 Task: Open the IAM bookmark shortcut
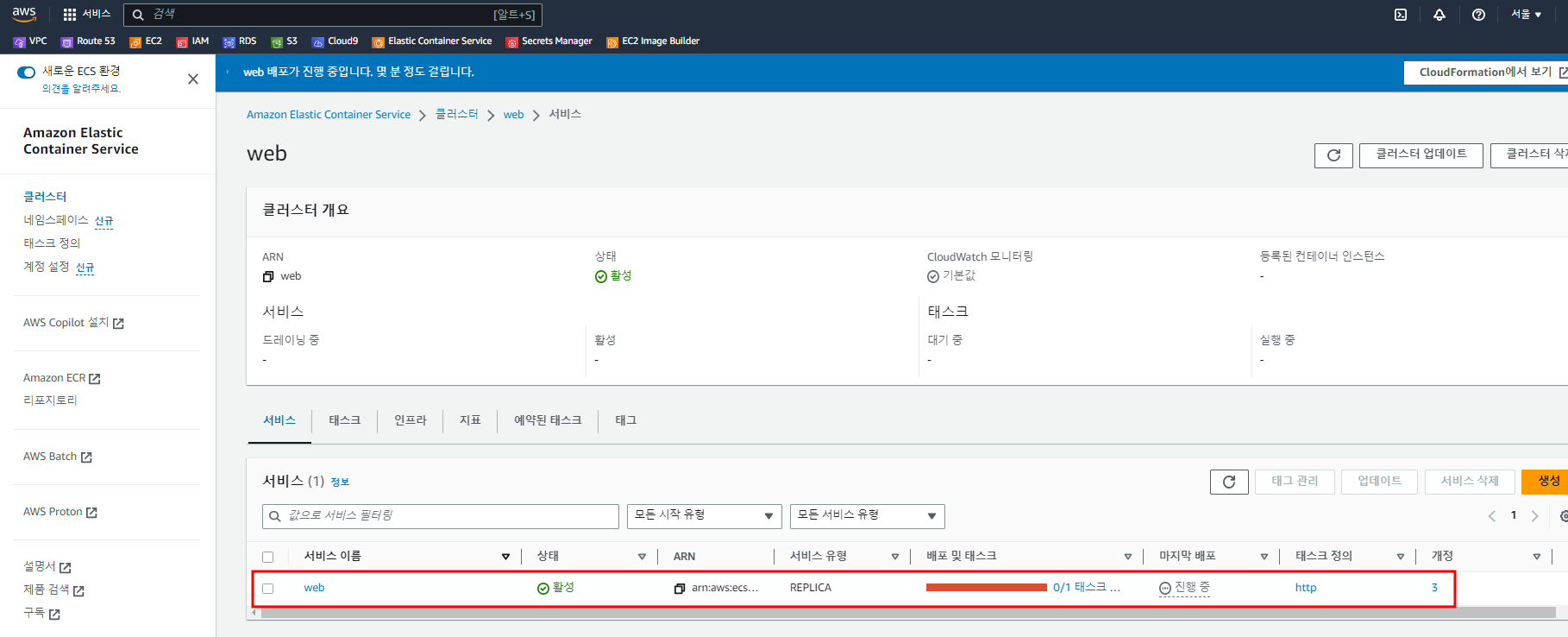(x=192, y=41)
